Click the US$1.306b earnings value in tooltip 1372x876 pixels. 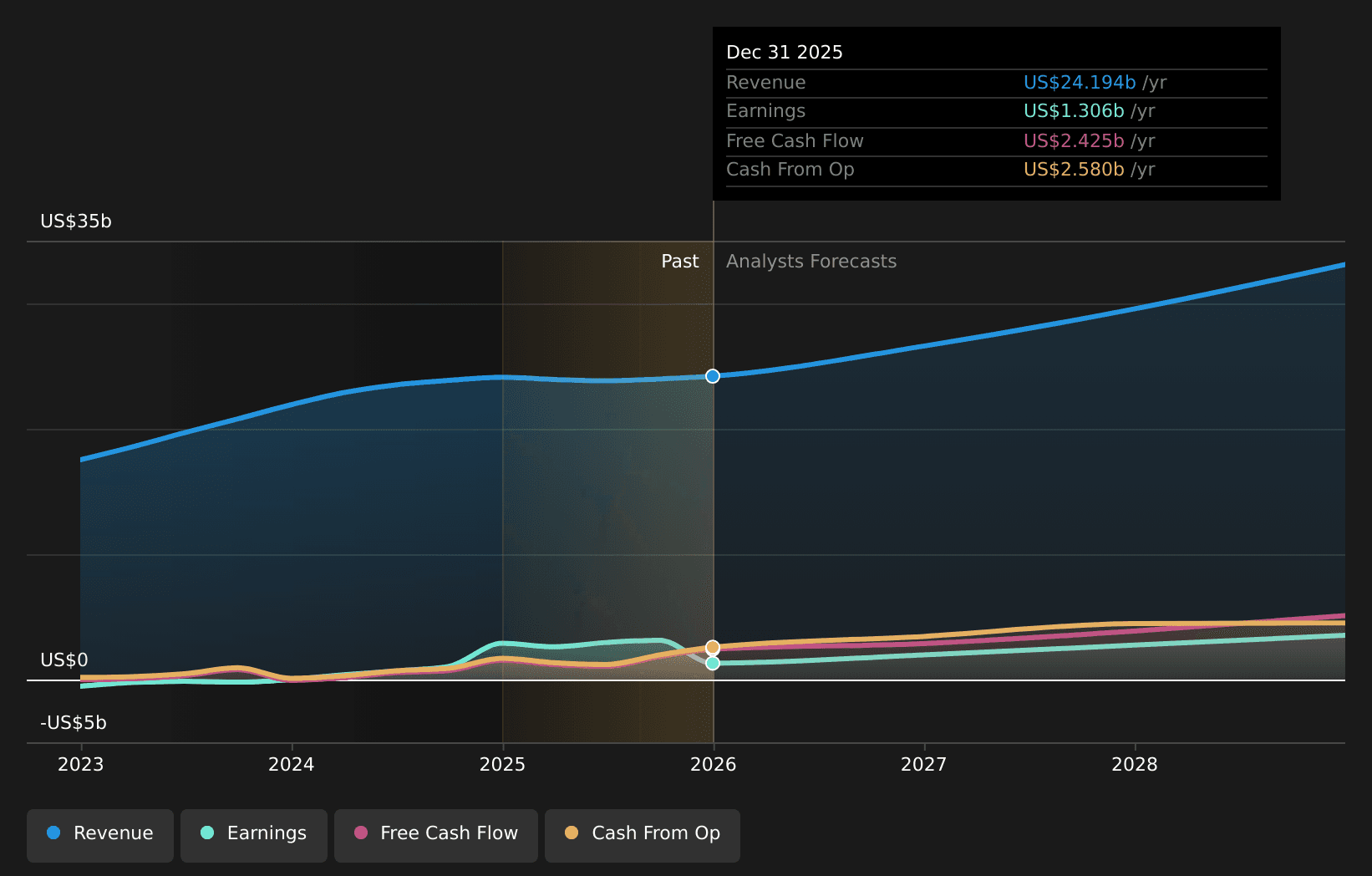(1074, 111)
